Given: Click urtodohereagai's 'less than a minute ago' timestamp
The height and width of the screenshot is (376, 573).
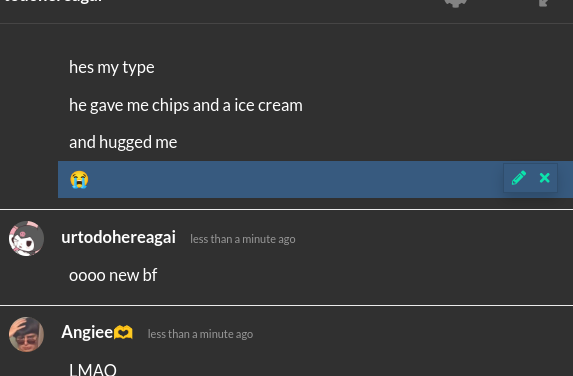Looking at the screenshot, I should 243,239.
